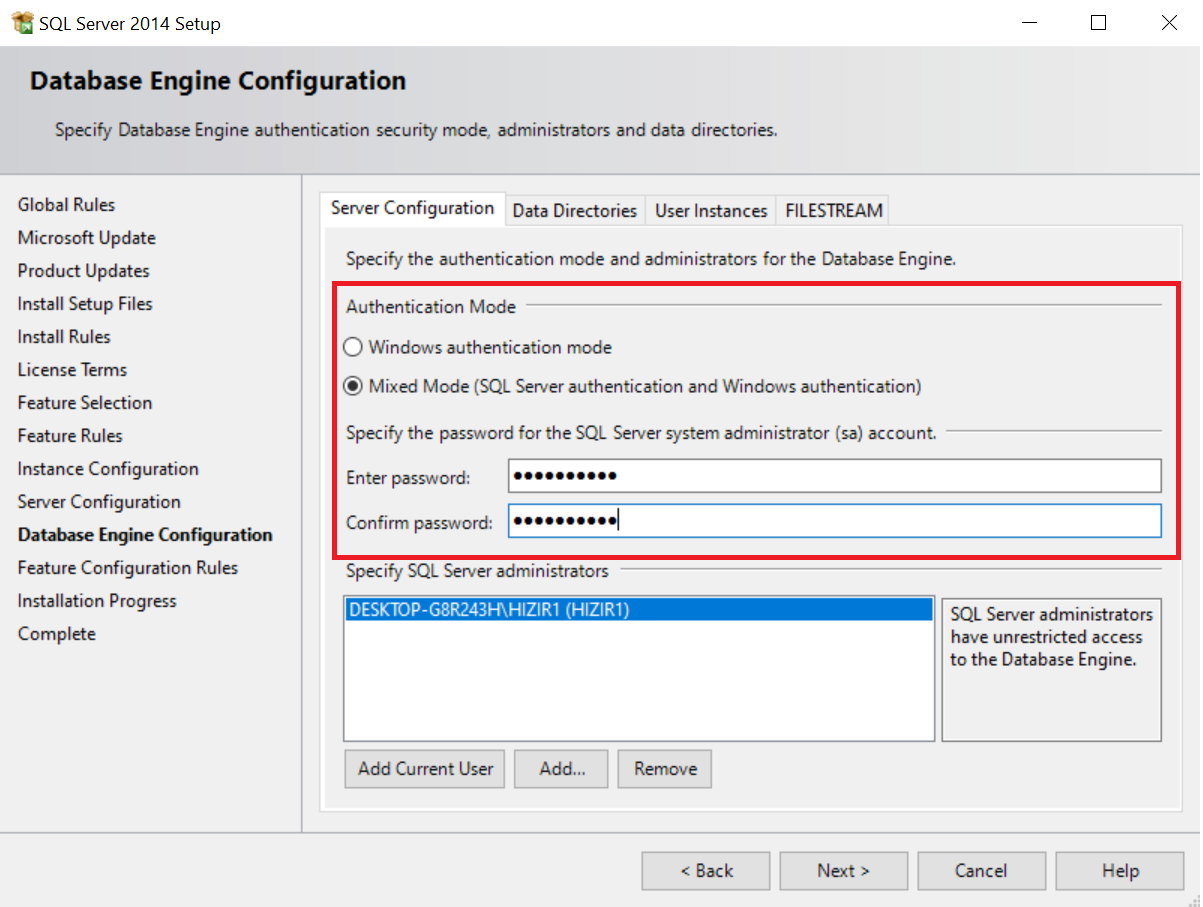
Task: Close the SQL Server Setup window
Action: pyautogui.click(x=1168, y=23)
